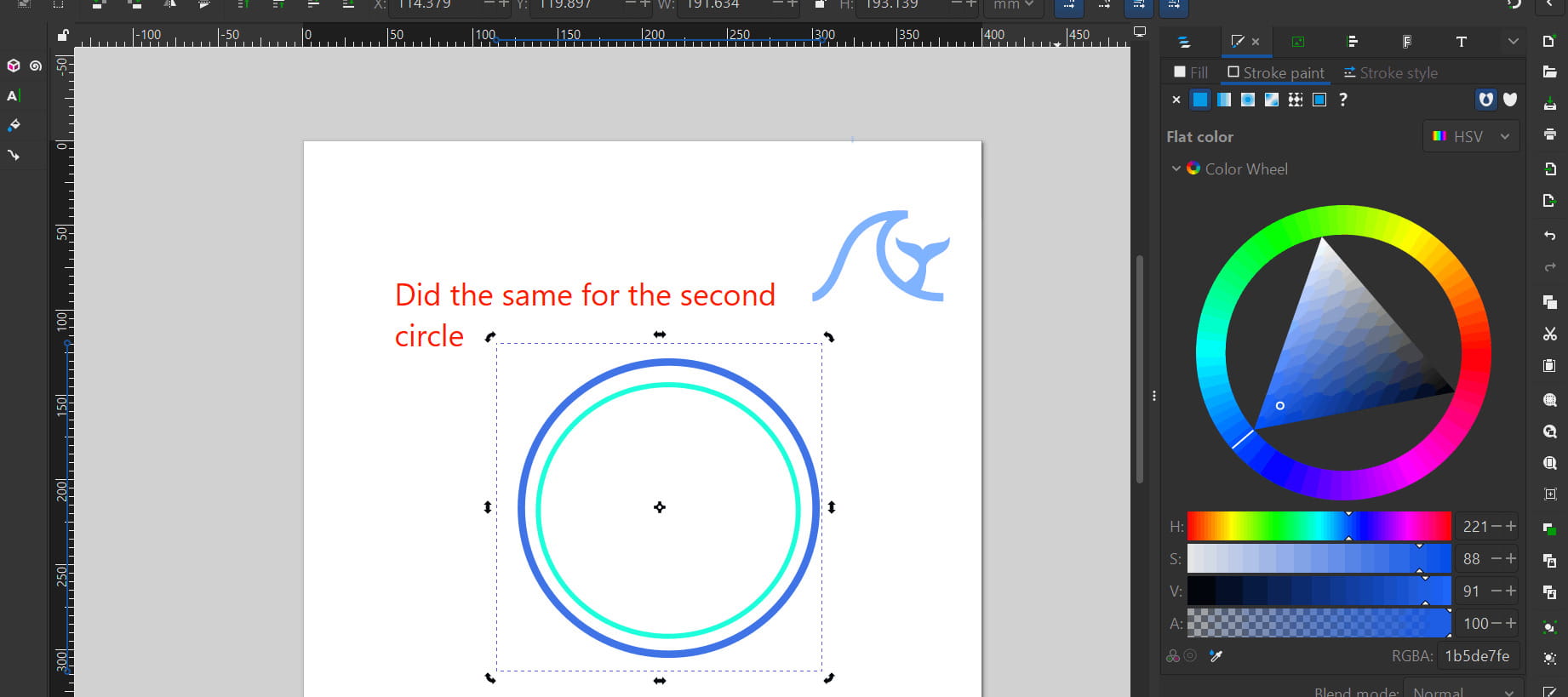
Task: Collapse the Color Wheel section
Action: [x=1176, y=169]
